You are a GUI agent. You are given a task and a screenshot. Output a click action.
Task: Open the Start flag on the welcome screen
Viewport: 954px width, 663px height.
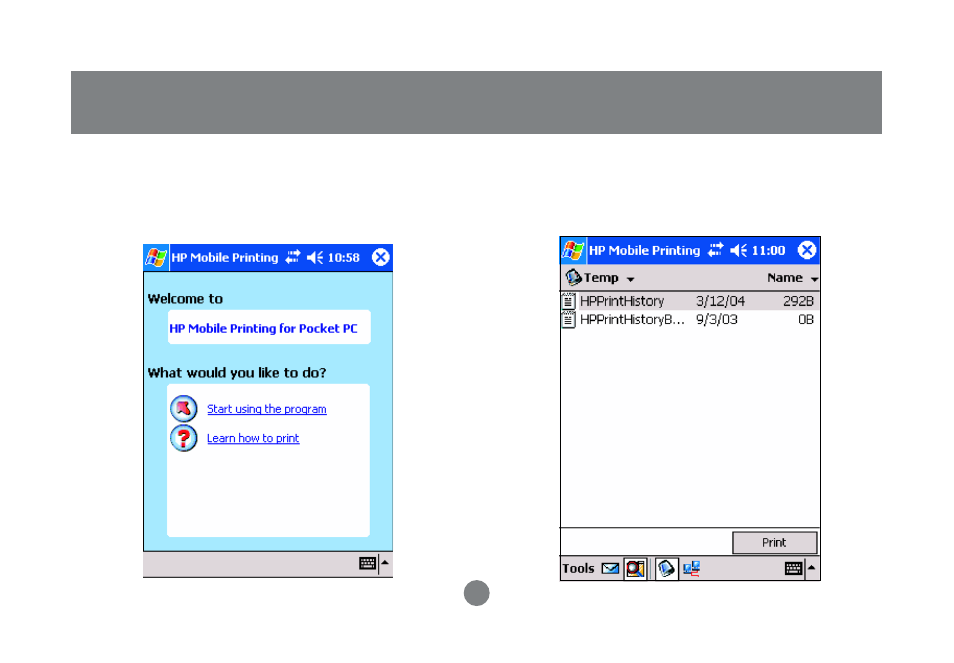[x=156, y=257]
